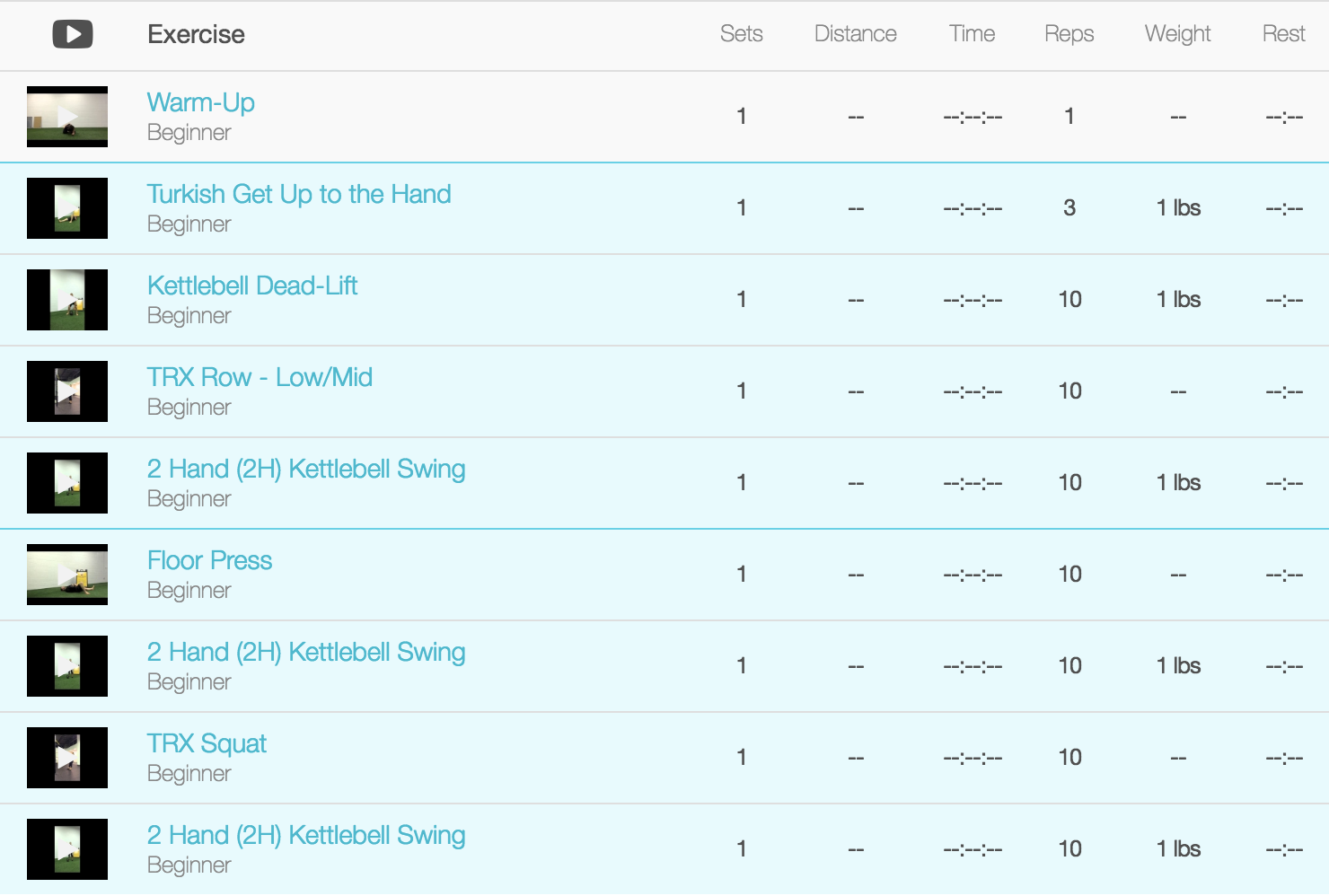Viewport: 1329px width, 896px height.
Task: Click the Sets value in the Warm-Up row
Action: [x=741, y=116]
